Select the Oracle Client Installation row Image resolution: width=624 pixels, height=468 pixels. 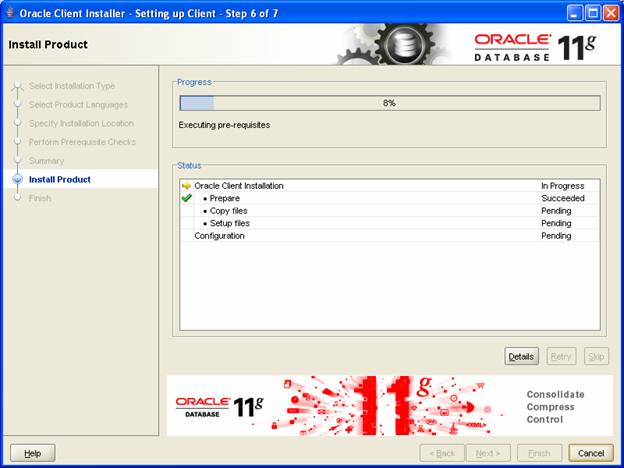pyautogui.click(x=390, y=186)
